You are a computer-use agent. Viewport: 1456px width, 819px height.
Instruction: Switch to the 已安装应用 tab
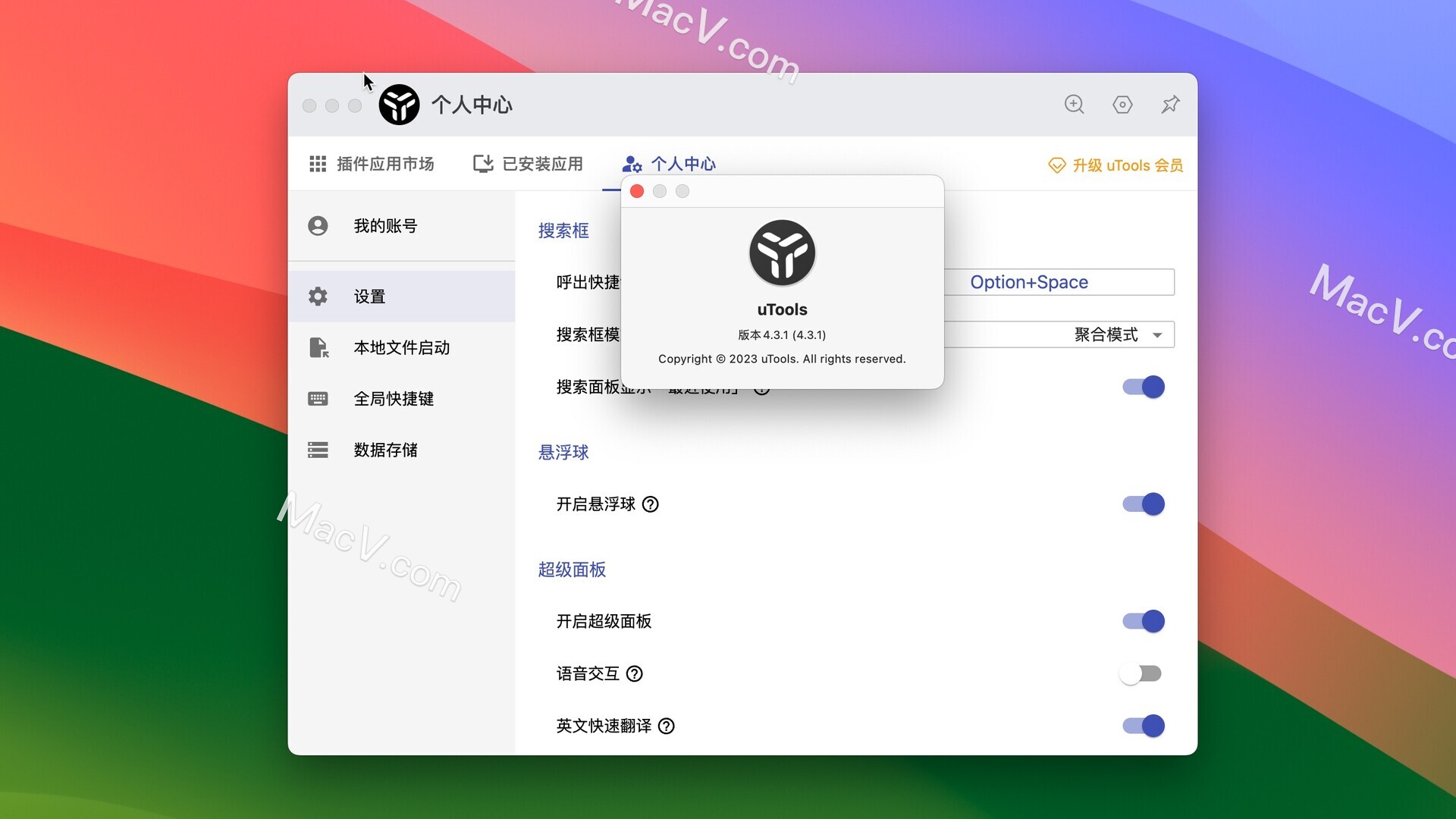(x=528, y=164)
